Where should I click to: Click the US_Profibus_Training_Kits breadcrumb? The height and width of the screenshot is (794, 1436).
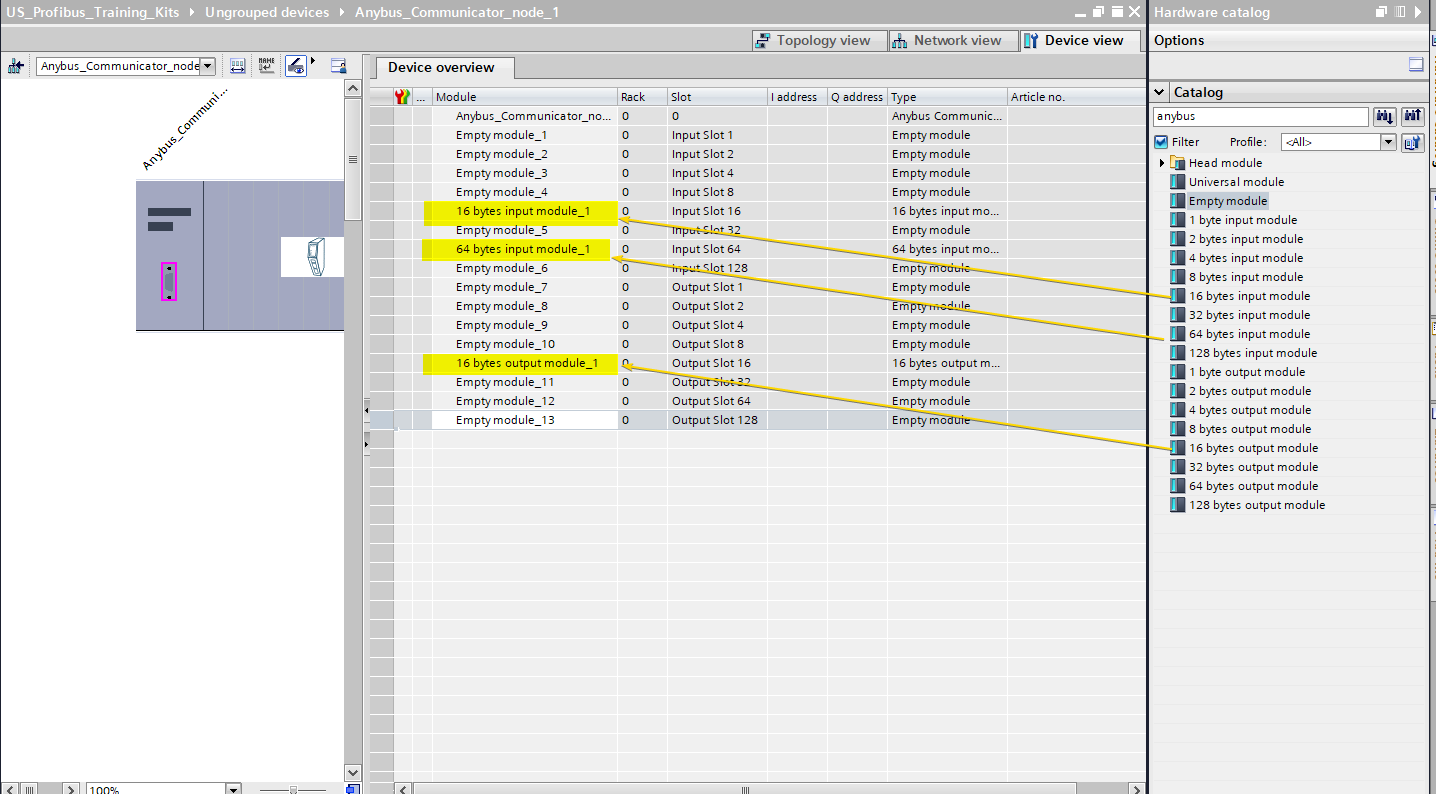tap(91, 12)
